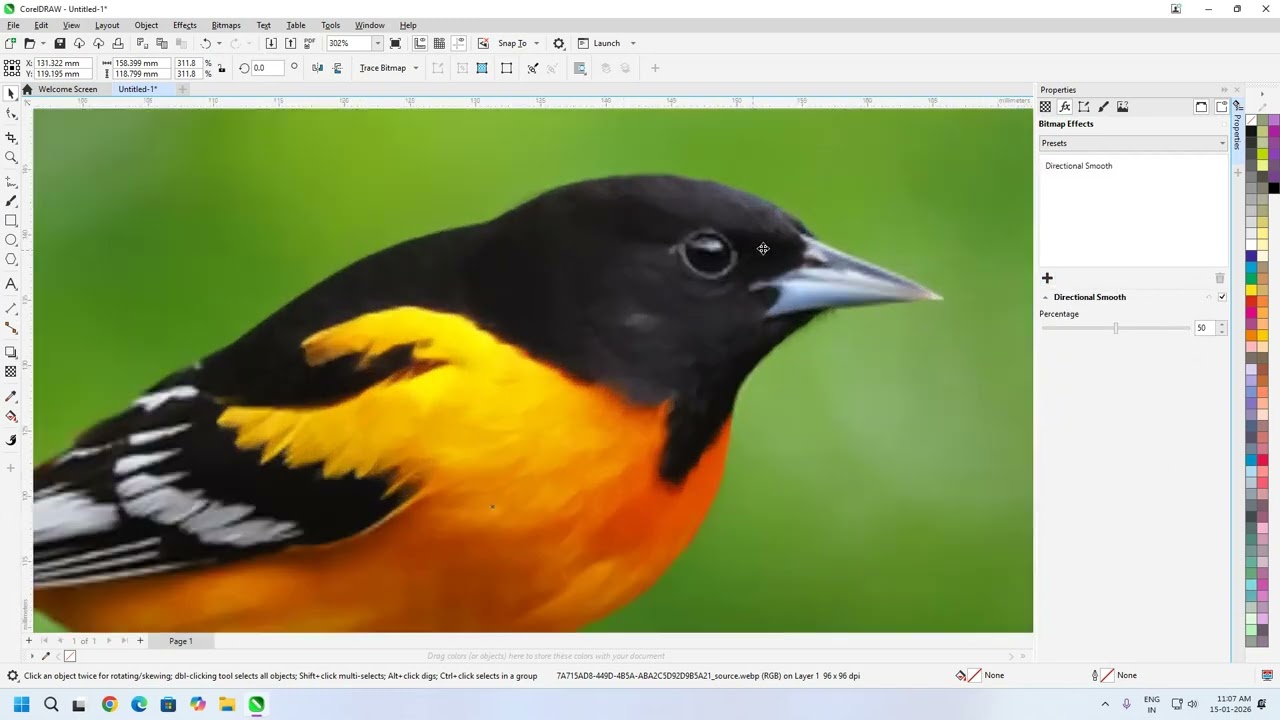The height and width of the screenshot is (720, 1280).
Task: Choose the Crop tool
Action: [11, 137]
